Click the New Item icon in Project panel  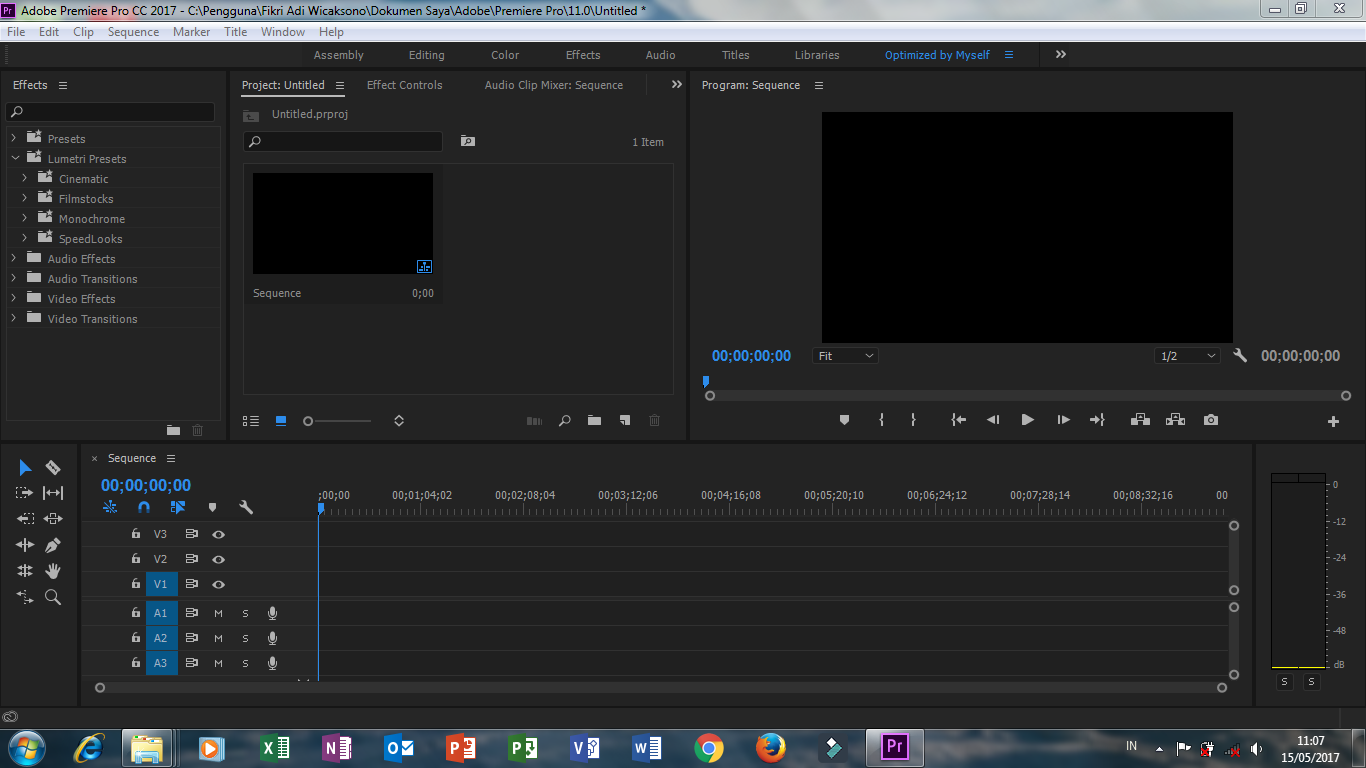point(624,421)
